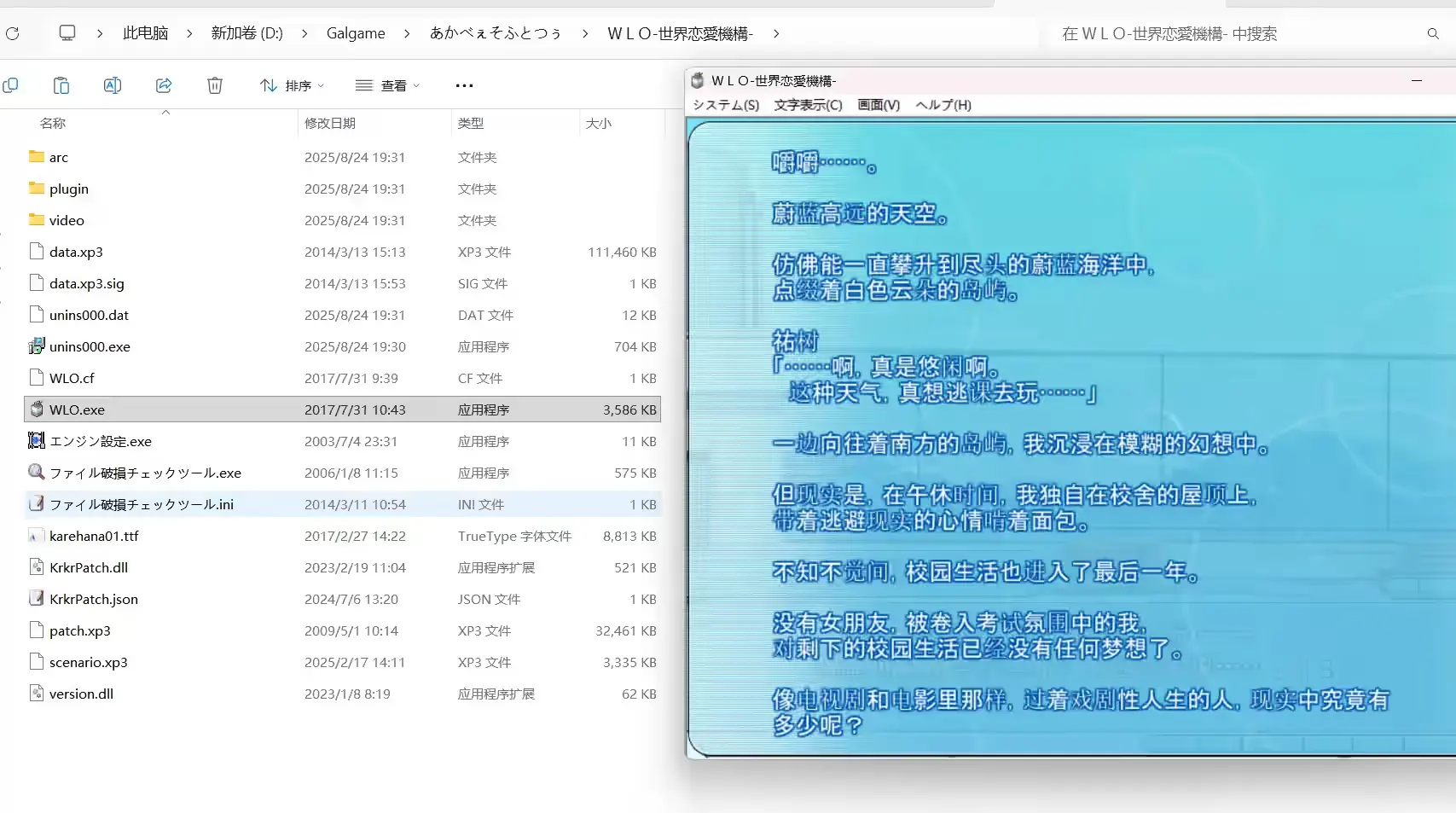Open the 文字表示(C) menu
The height and width of the screenshot is (813, 1456).
click(809, 105)
